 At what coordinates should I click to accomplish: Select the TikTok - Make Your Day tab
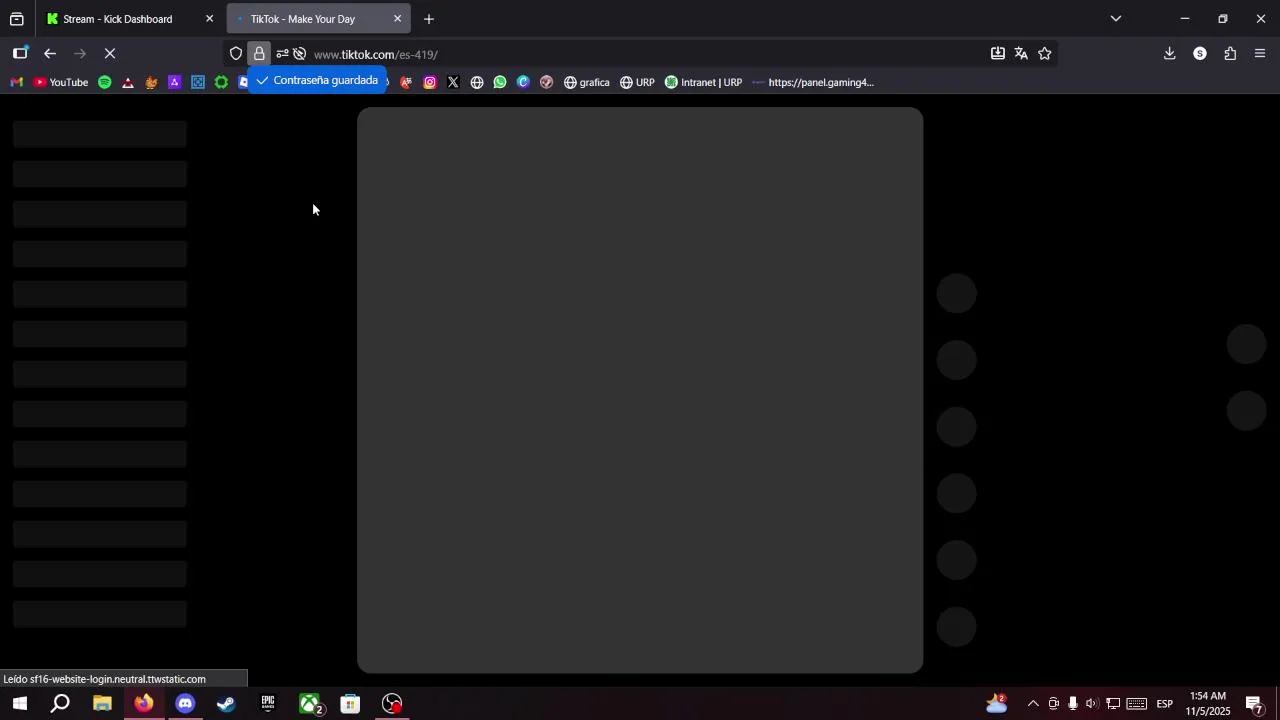tap(303, 19)
